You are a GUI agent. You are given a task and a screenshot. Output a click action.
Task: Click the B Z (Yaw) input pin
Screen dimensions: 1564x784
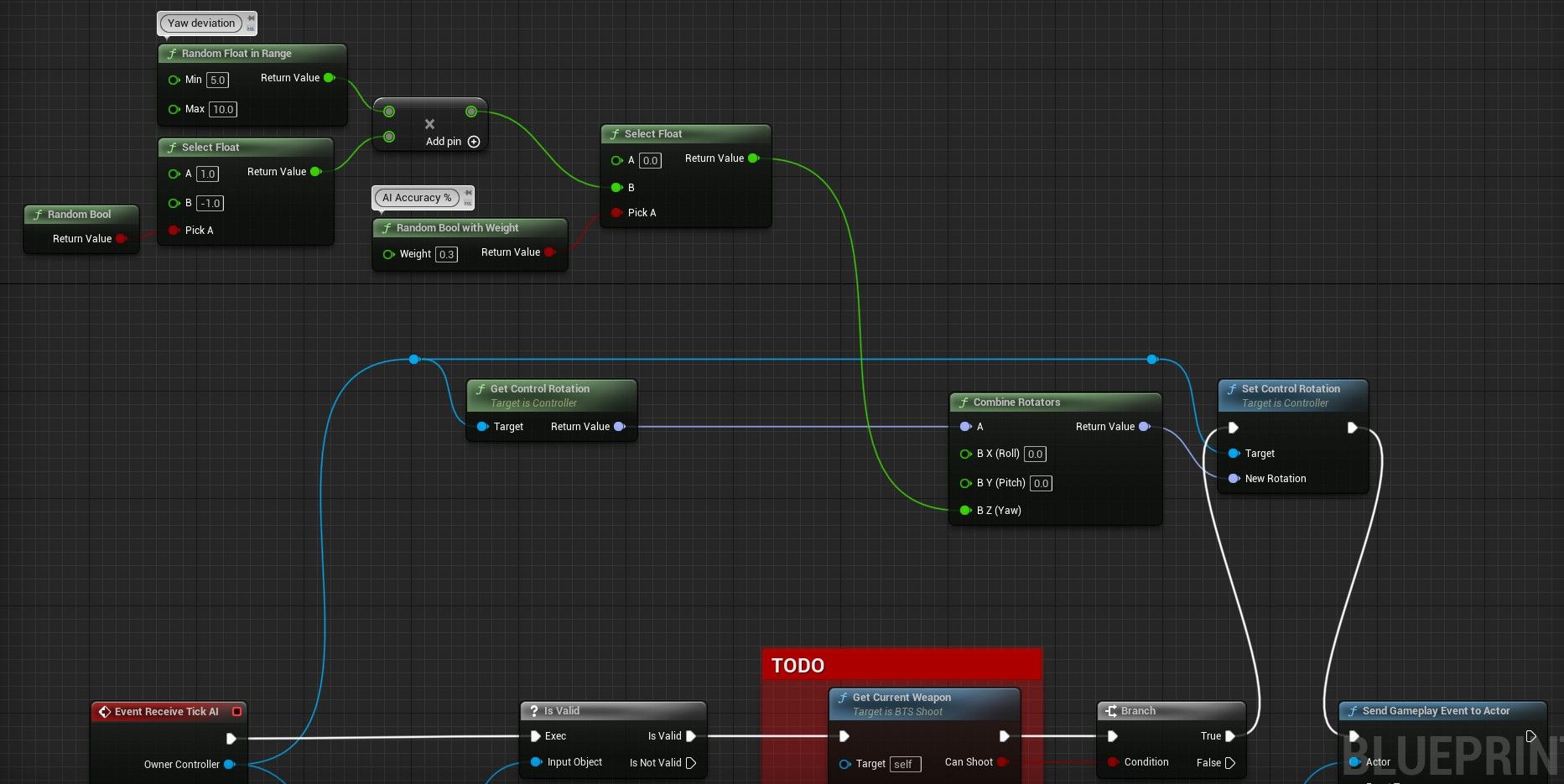pos(965,510)
